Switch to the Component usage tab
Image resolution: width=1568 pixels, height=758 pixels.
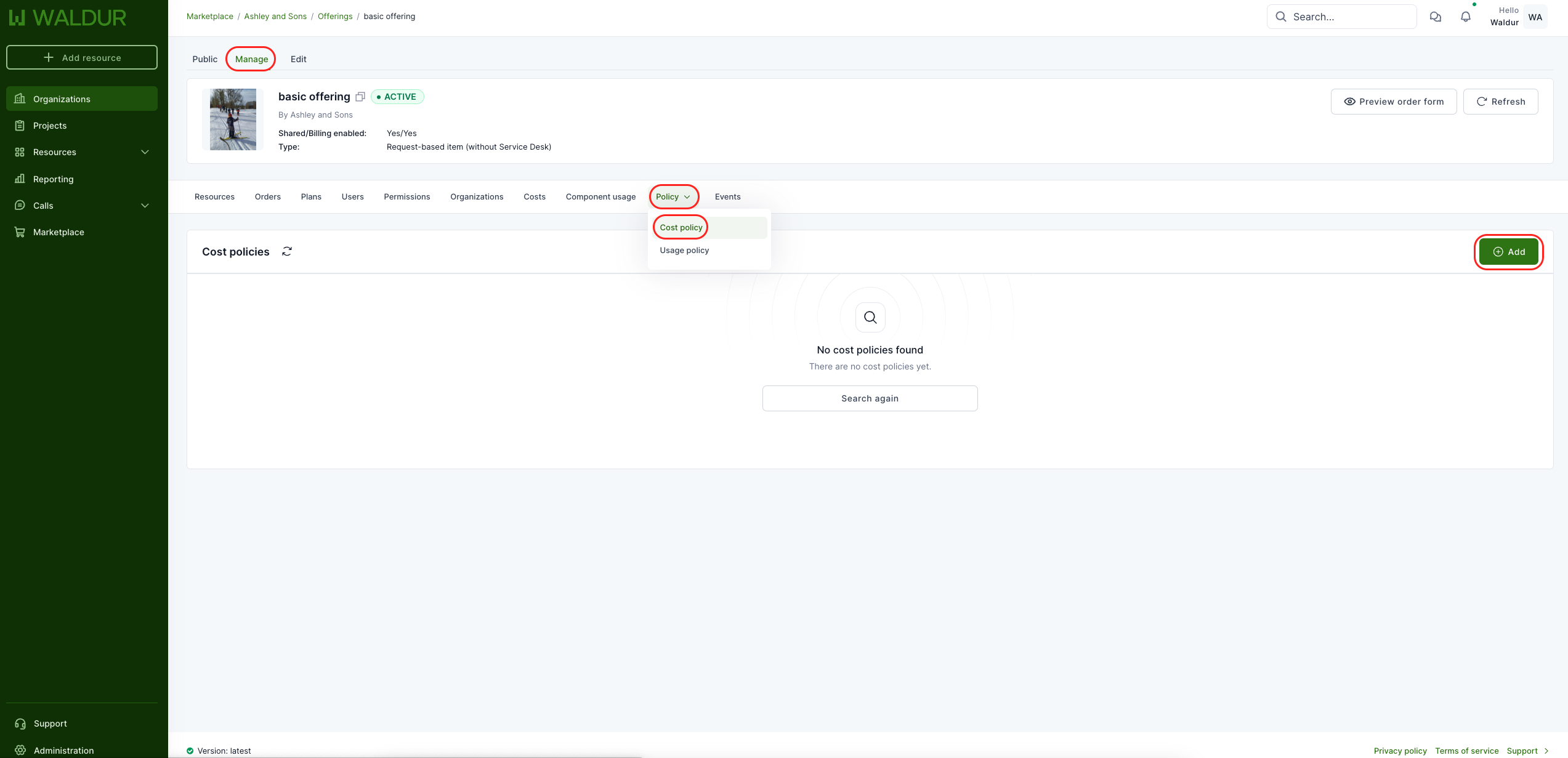pos(600,197)
